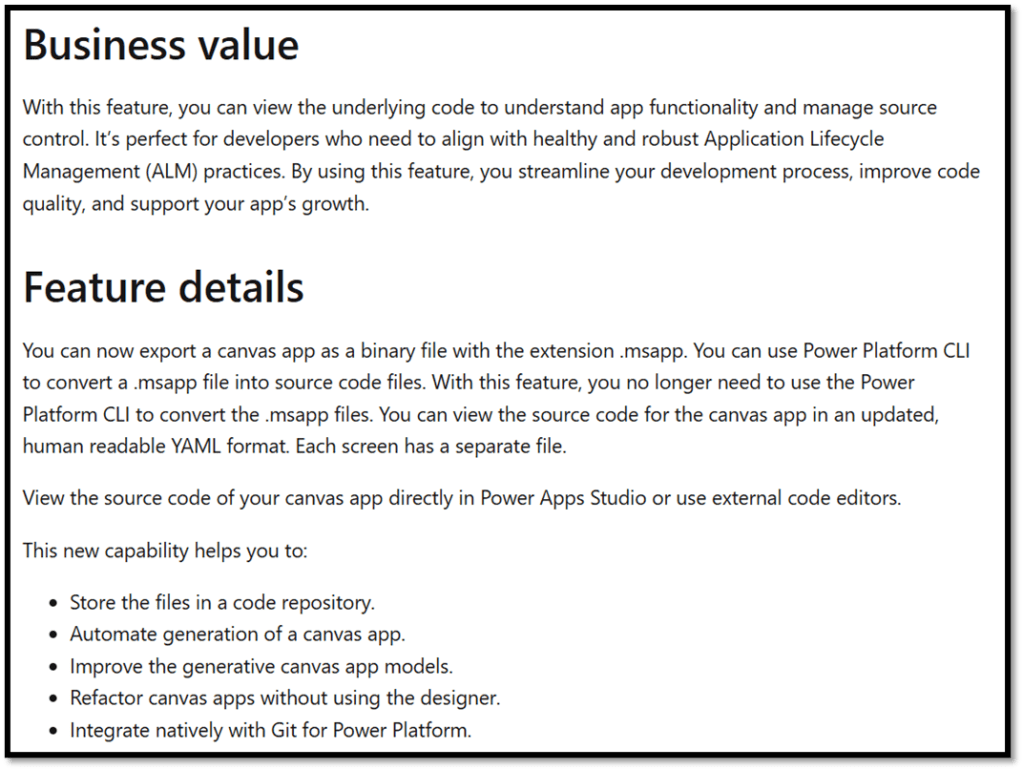
Task: Click the words "human readable"
Action: [x=86, y=446]
